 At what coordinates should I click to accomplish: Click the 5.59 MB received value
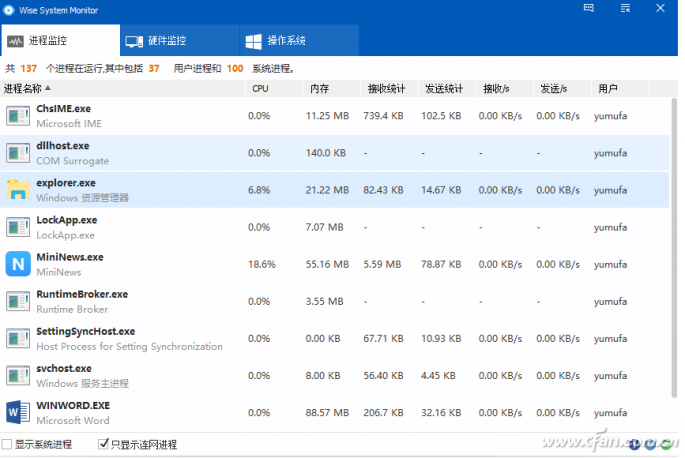[382, 264]
